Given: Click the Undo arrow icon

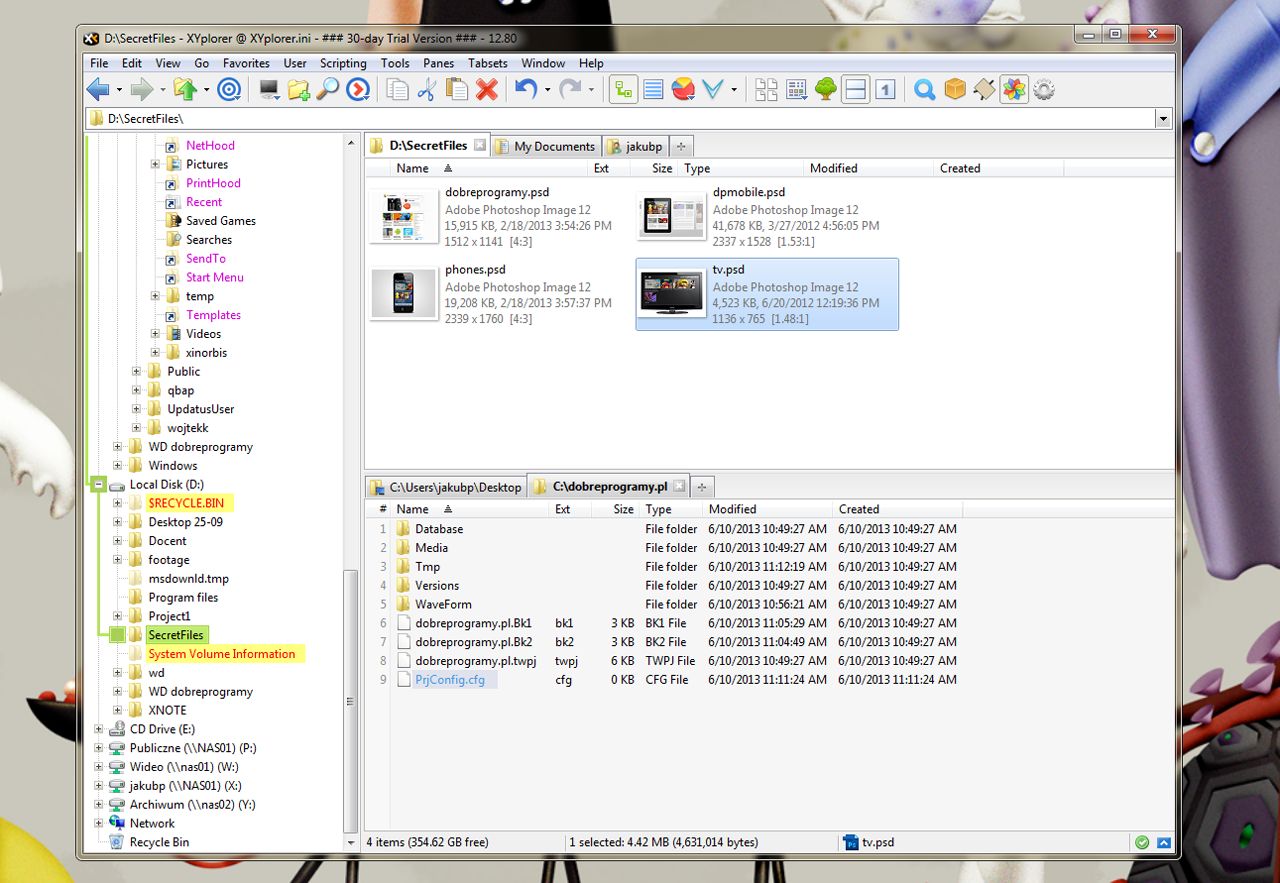Looking at the screenshot, I should (x=525, y=90).
